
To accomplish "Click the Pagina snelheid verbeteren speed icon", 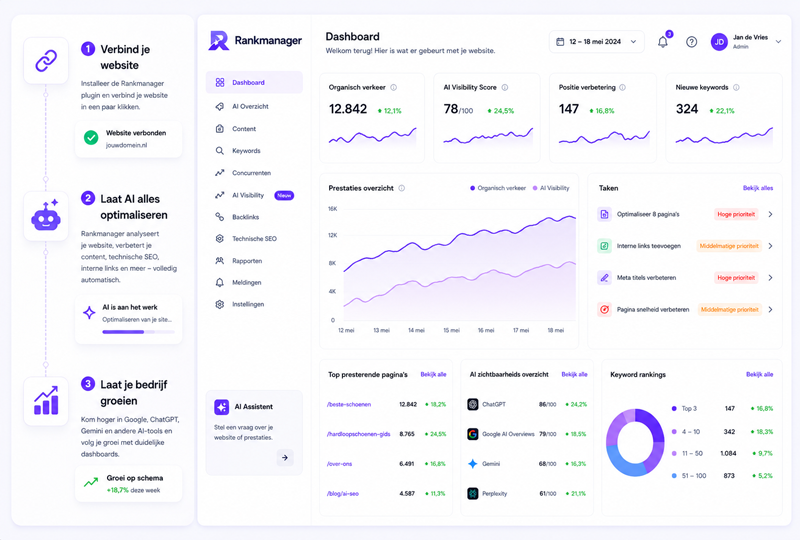I will 604,309.
